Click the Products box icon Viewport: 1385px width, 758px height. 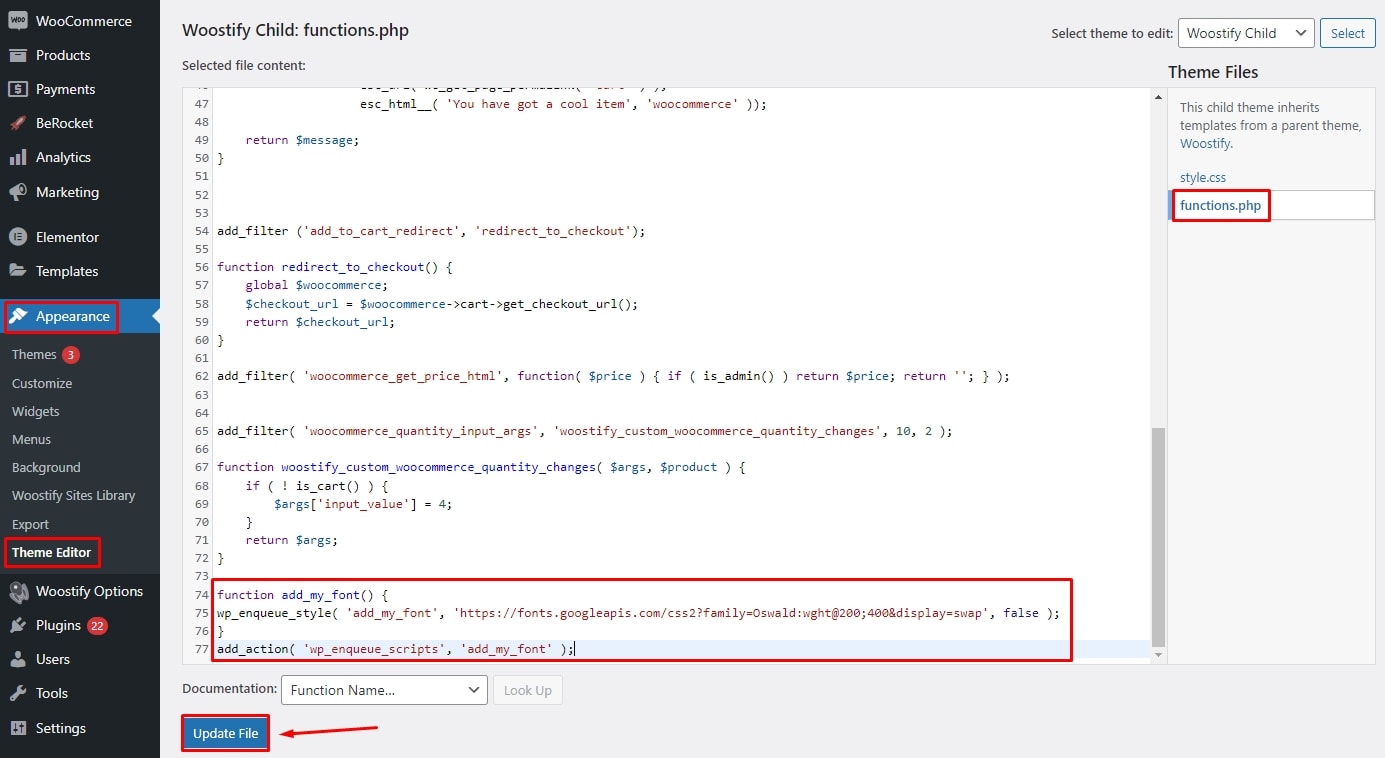pos(18,55)
